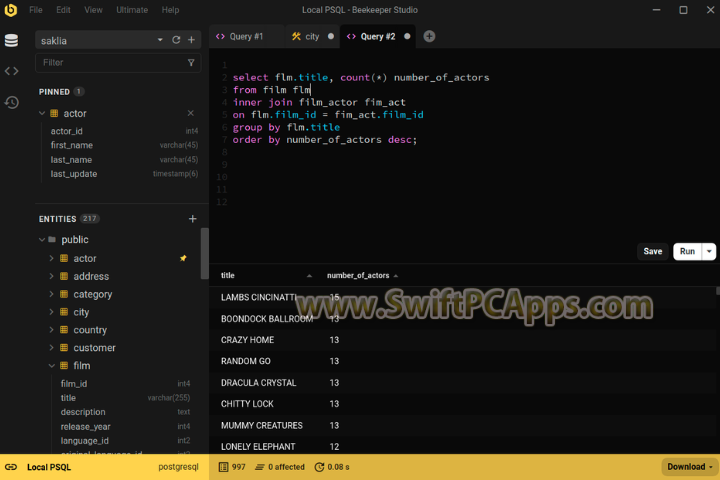The height and width of the screenshot is (480, 720).
Task: Open the query history clock icon
Action: pyautogui.click(x=11, y=102)
